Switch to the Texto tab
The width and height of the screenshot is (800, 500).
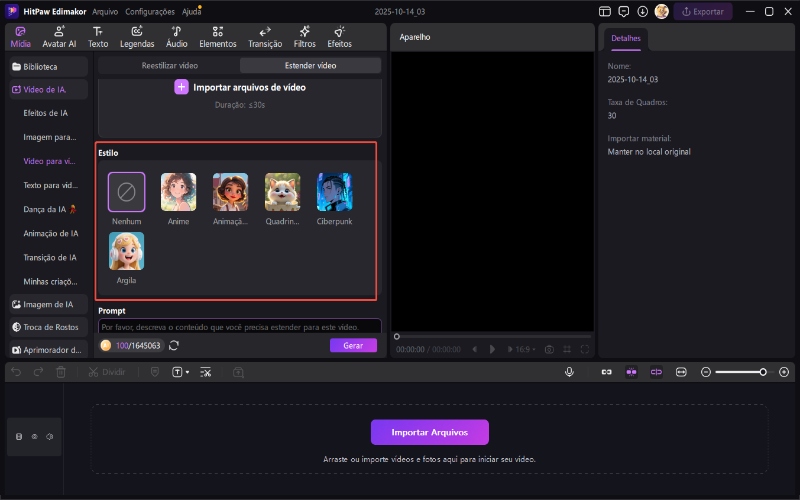[x=98, y=37]
